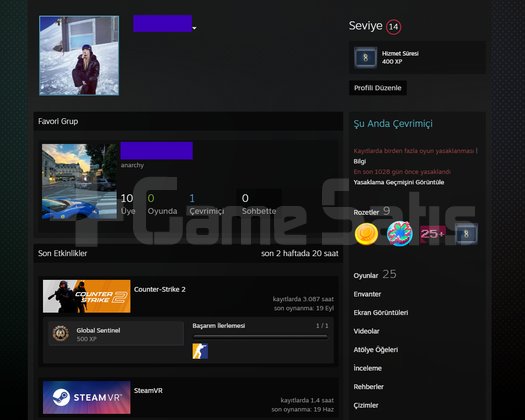Expand the username dropdown arrow
The image size is (525, 420).
pos(194,28)
